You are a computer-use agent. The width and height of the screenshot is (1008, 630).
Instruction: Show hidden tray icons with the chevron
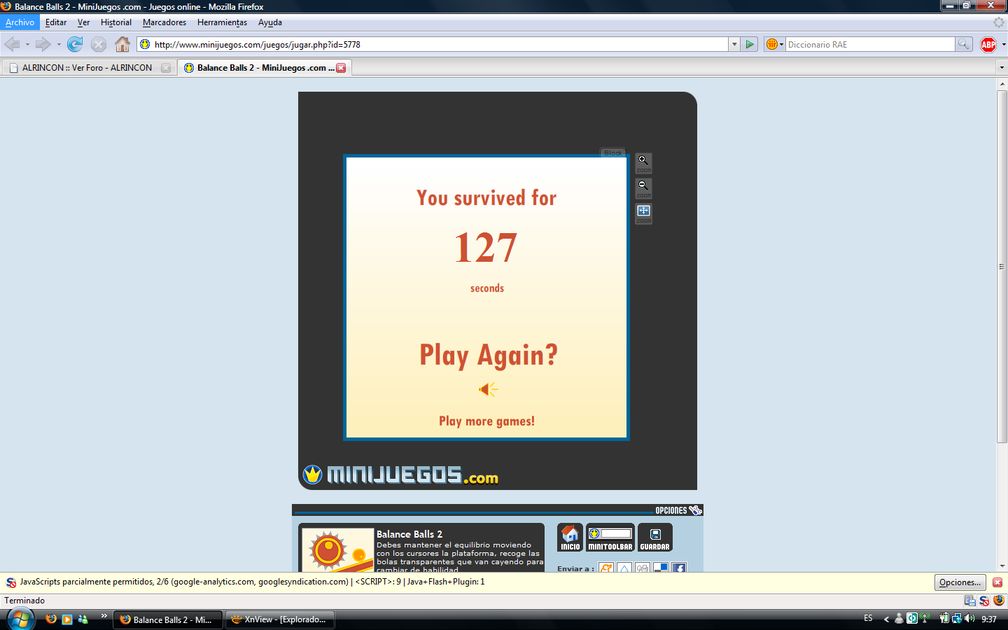(x=886, y=619)
